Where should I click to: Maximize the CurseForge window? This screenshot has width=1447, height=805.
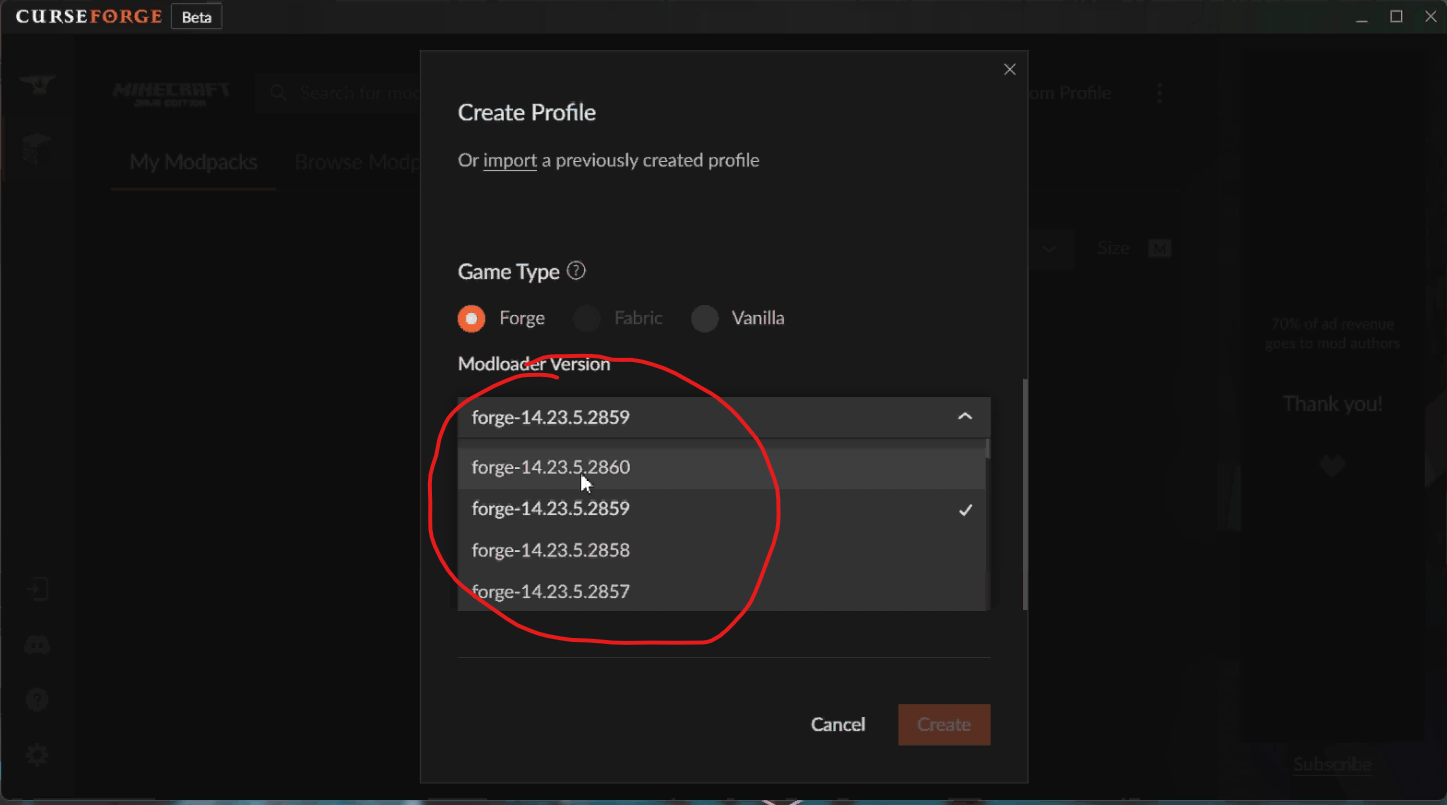[x=1397, y=17]
